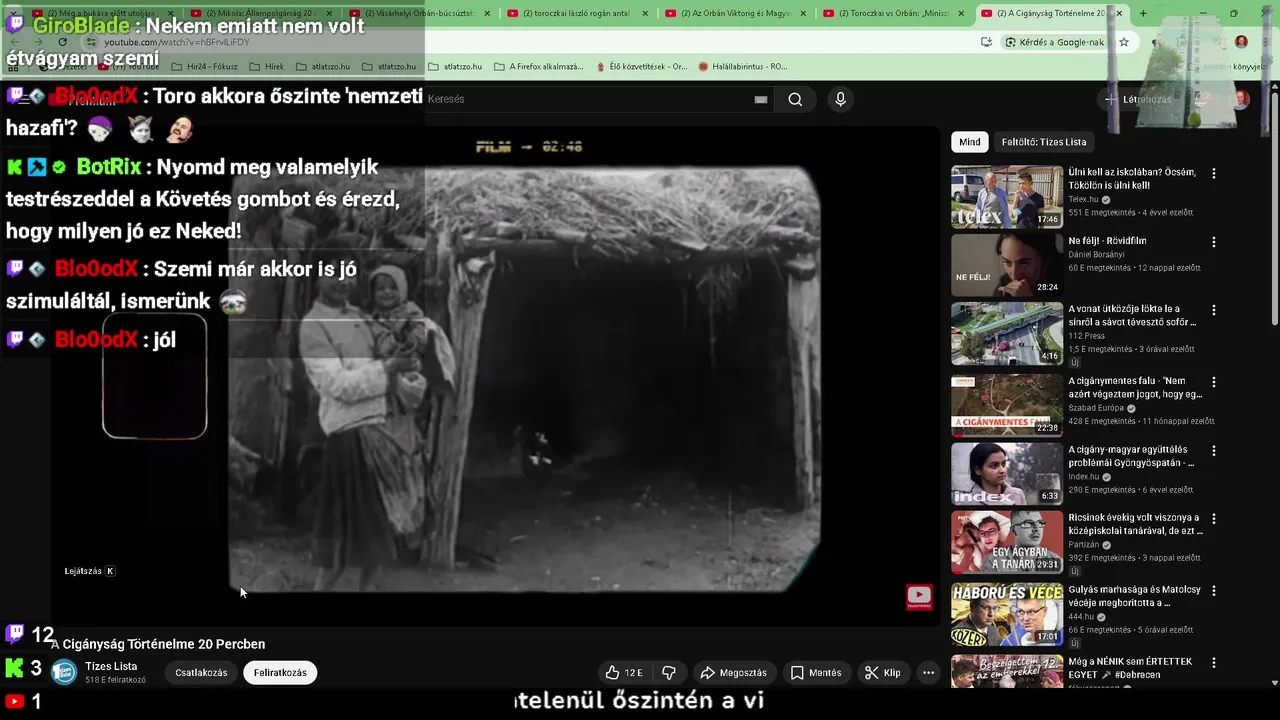The width and height of the screenshot is (1280, 720).
Task: Like the video with thumbs-up 12 E
Action: pos(624,673)
